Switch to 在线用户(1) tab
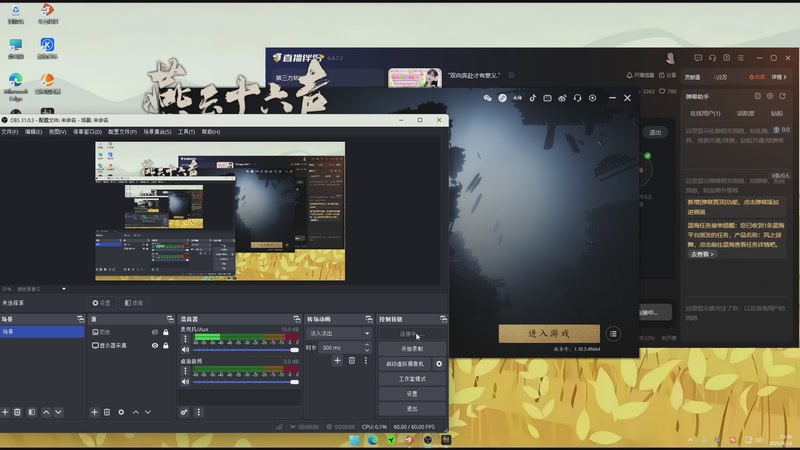 [705, 113]
